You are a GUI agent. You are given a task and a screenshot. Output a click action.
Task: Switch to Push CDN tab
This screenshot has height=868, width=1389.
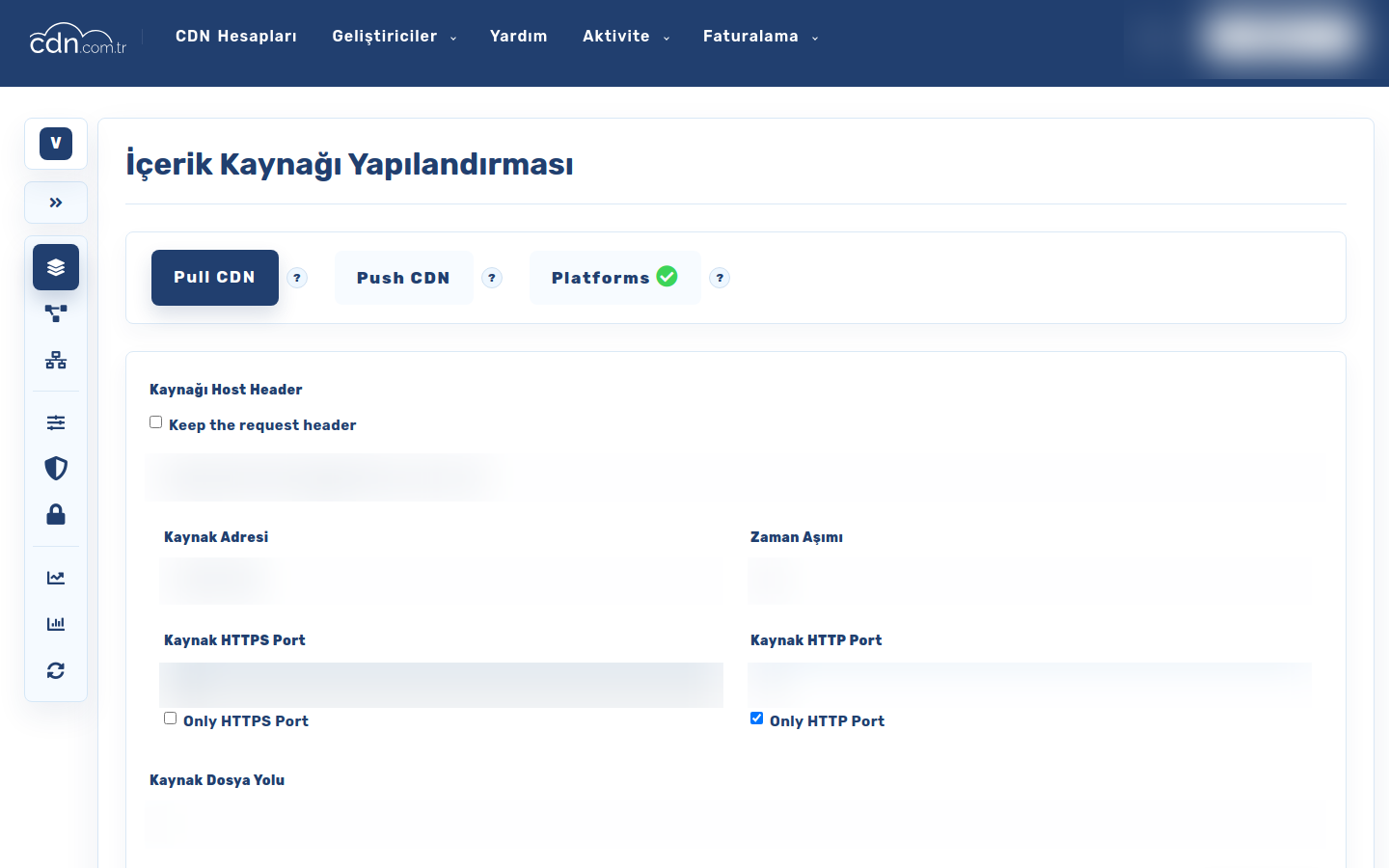403,278
